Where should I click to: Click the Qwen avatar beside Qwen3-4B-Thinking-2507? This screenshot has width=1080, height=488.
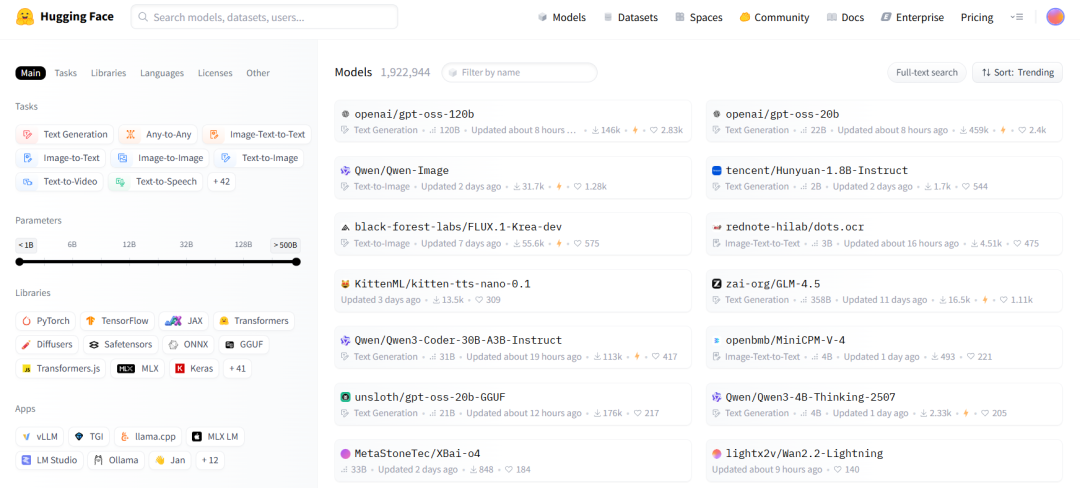point(716,397)
